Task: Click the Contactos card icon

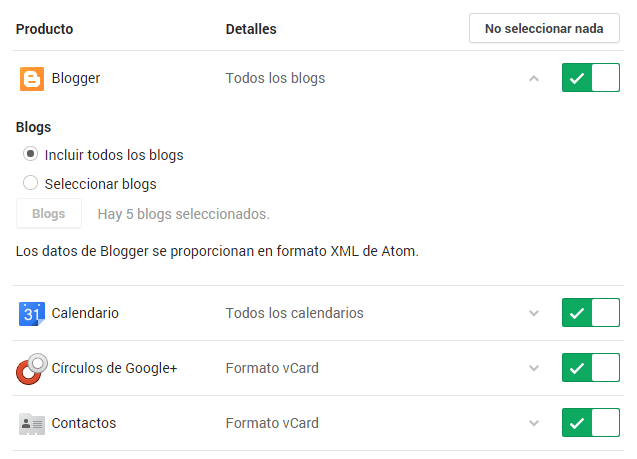Action: [32, 423]
